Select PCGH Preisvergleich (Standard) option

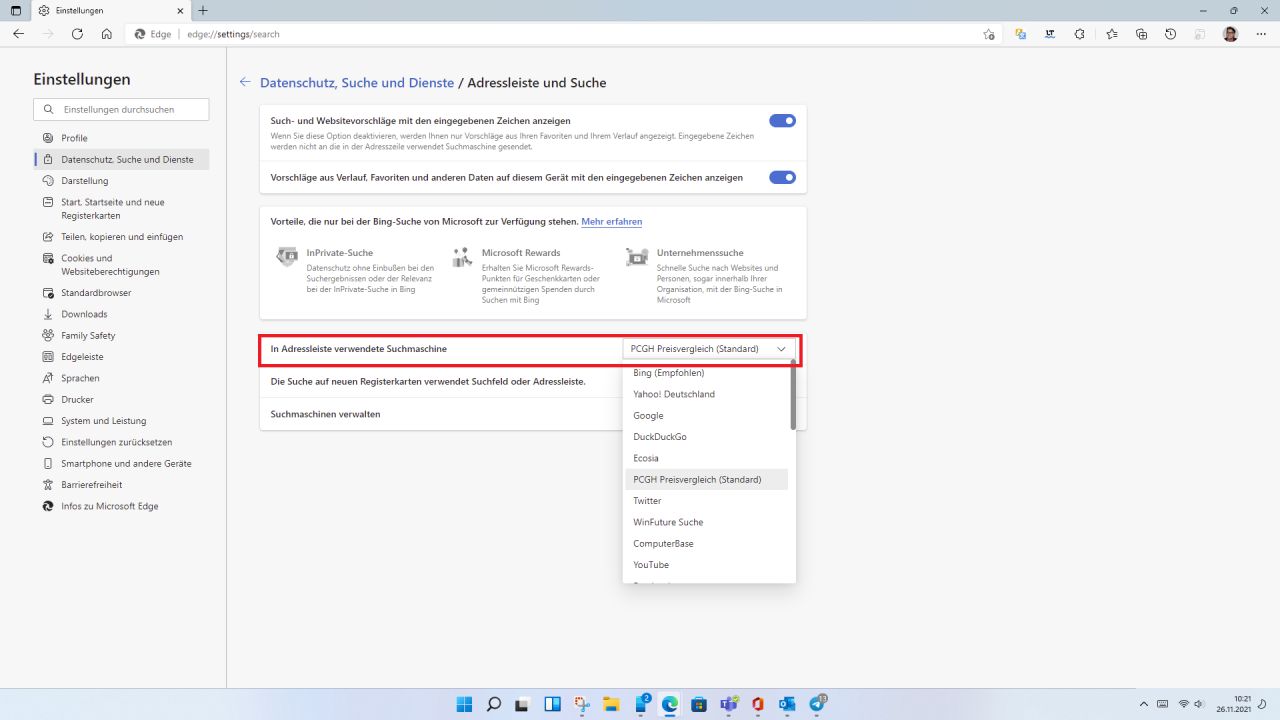click(x=709, y=479)
